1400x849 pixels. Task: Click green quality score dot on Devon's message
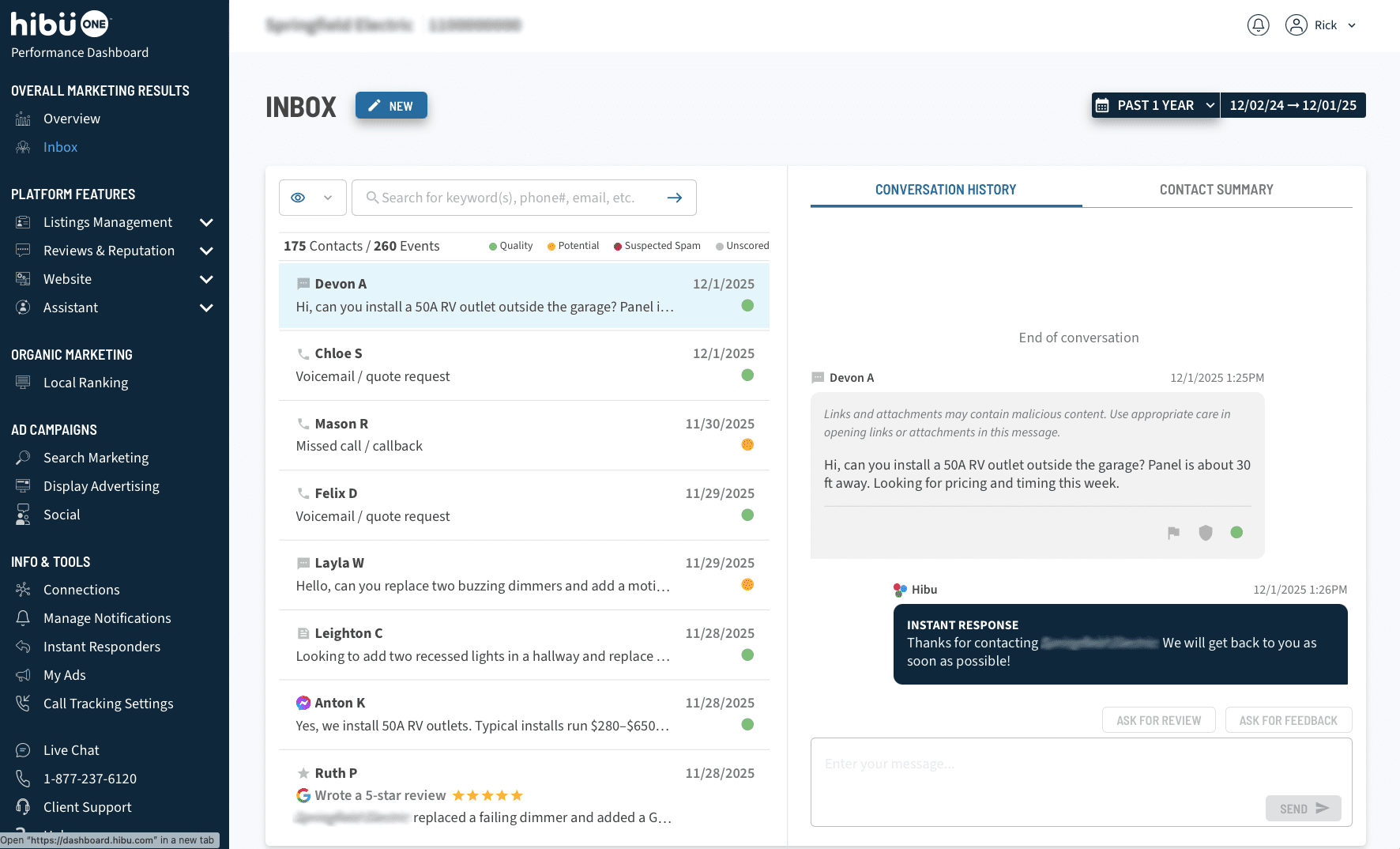point(1236,533)
